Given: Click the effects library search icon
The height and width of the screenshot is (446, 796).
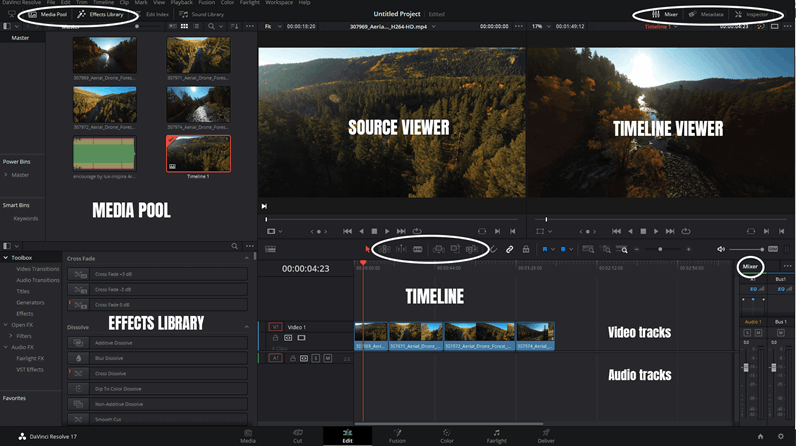Looking at the screenshot, I should [235, 246].
